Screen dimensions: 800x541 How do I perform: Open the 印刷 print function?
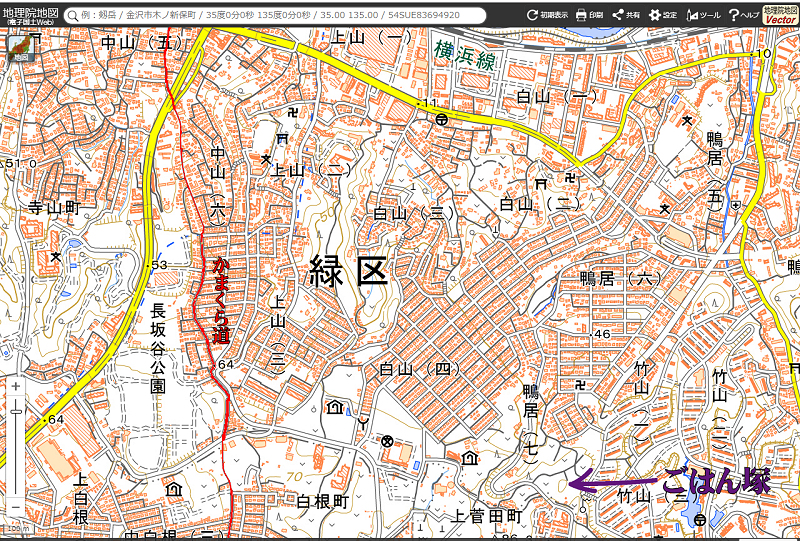pyautogui.click(x=589, y=15)
